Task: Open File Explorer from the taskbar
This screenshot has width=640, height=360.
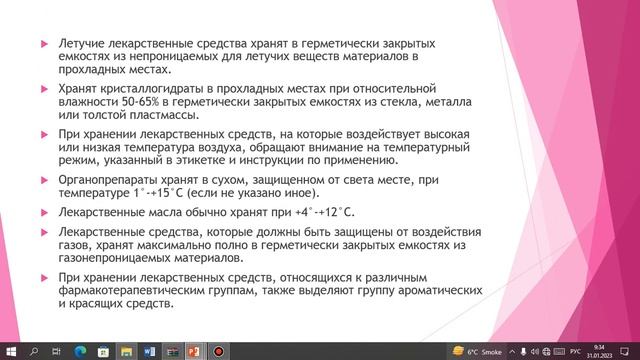Action: pos(127,351)
